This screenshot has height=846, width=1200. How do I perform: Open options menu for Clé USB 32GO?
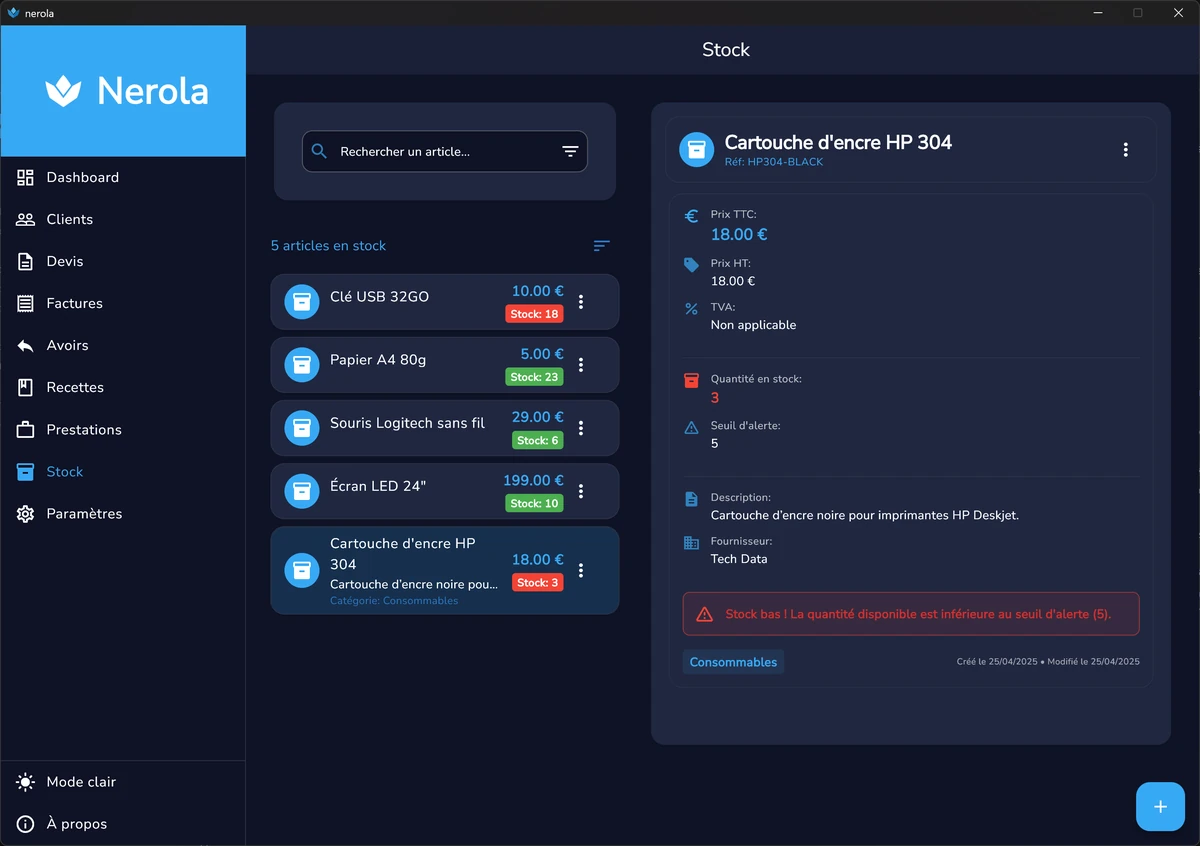pyautogui.click(x=581, y=301)
